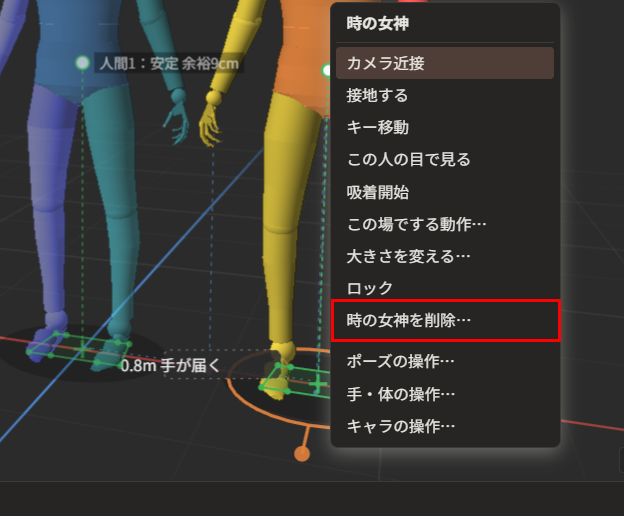Viewport: 624px width, 516px height.
Task: Select 時の女神を削除… menu item
Action: (445, 320)
